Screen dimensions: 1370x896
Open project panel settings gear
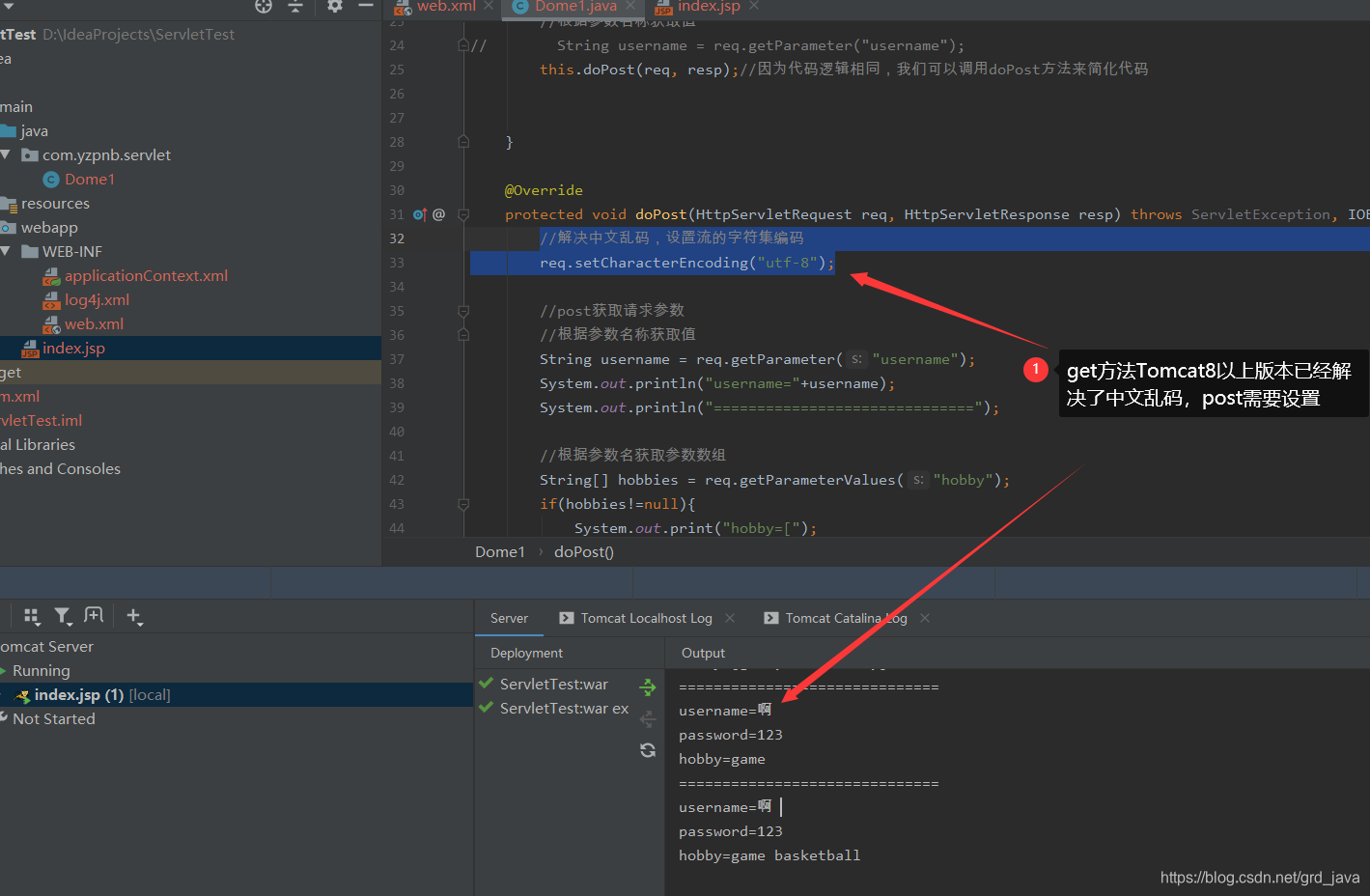(334, 6)
